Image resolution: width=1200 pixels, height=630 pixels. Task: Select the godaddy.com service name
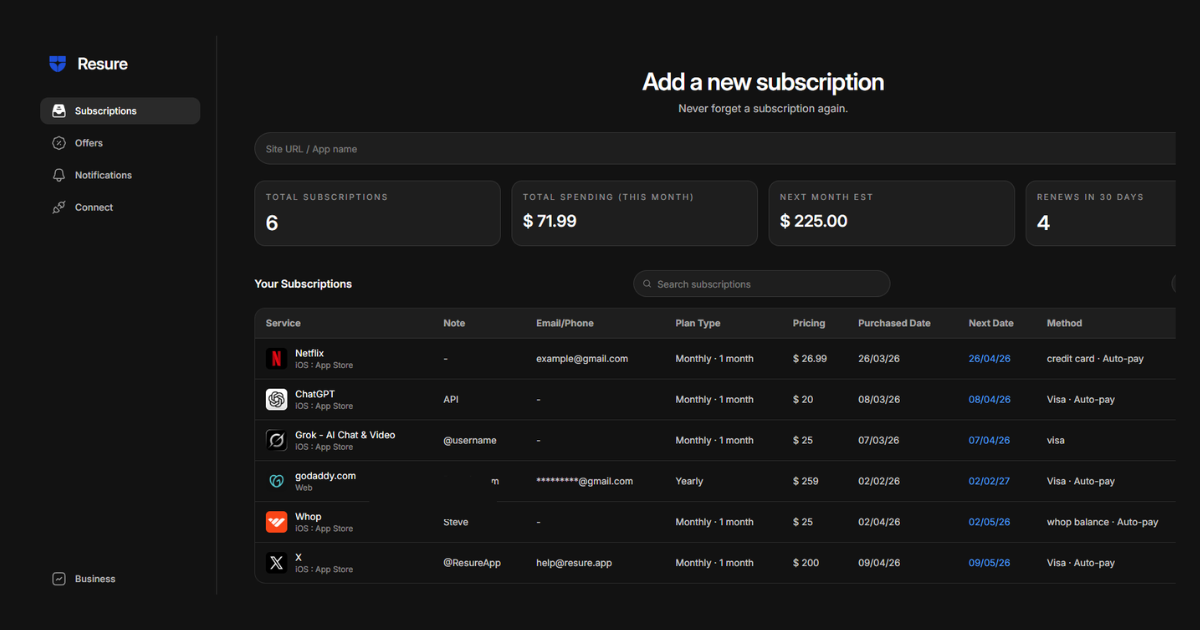[325, 476]
